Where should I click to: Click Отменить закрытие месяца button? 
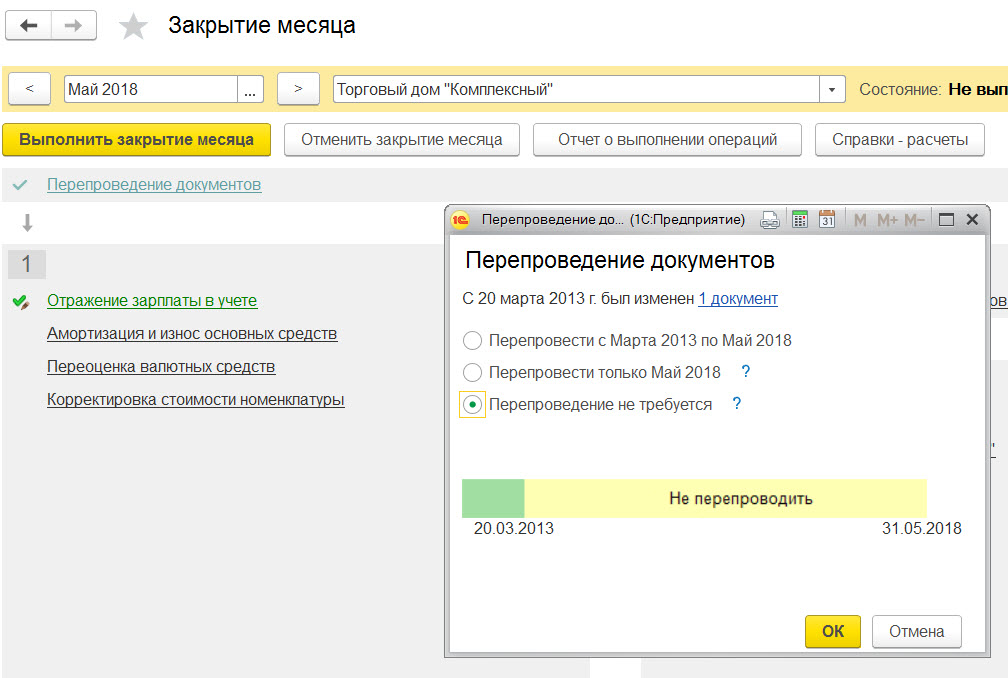click(402, 139)
